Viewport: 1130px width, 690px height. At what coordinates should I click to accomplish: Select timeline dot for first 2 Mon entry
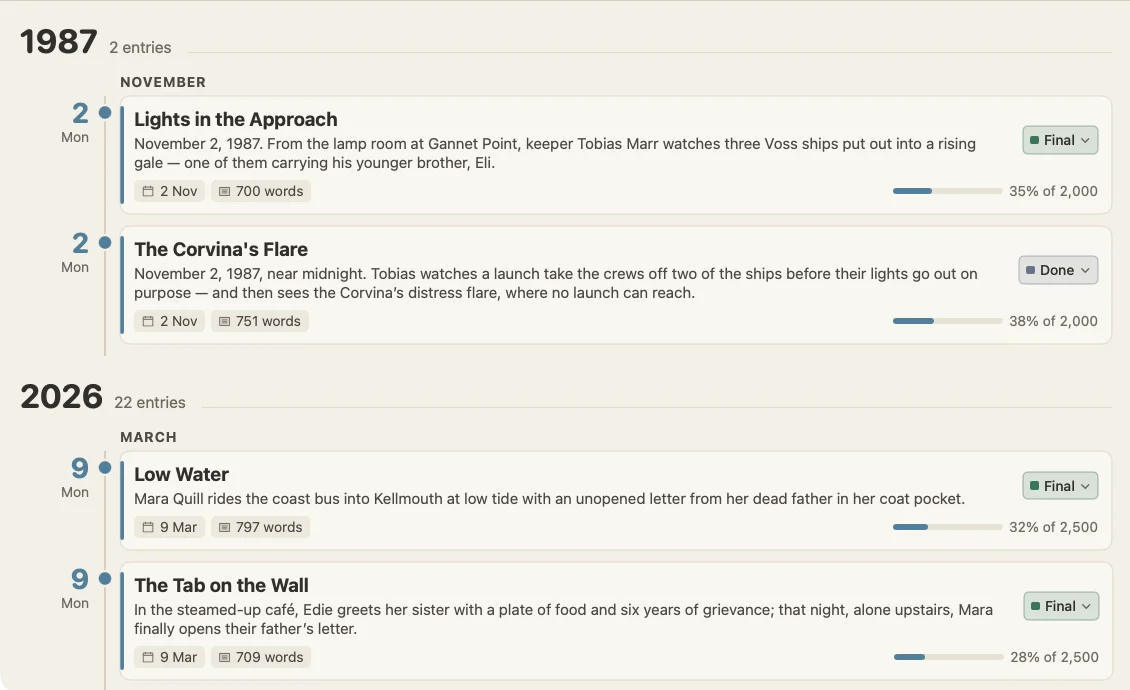[105, 112]
